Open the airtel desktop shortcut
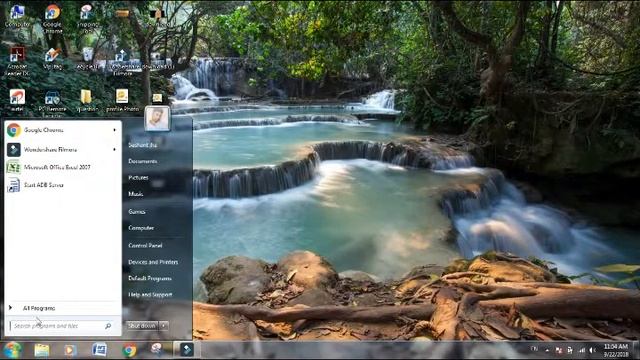Viewport: 640px width, 360px height. click(x=17, y=100)
